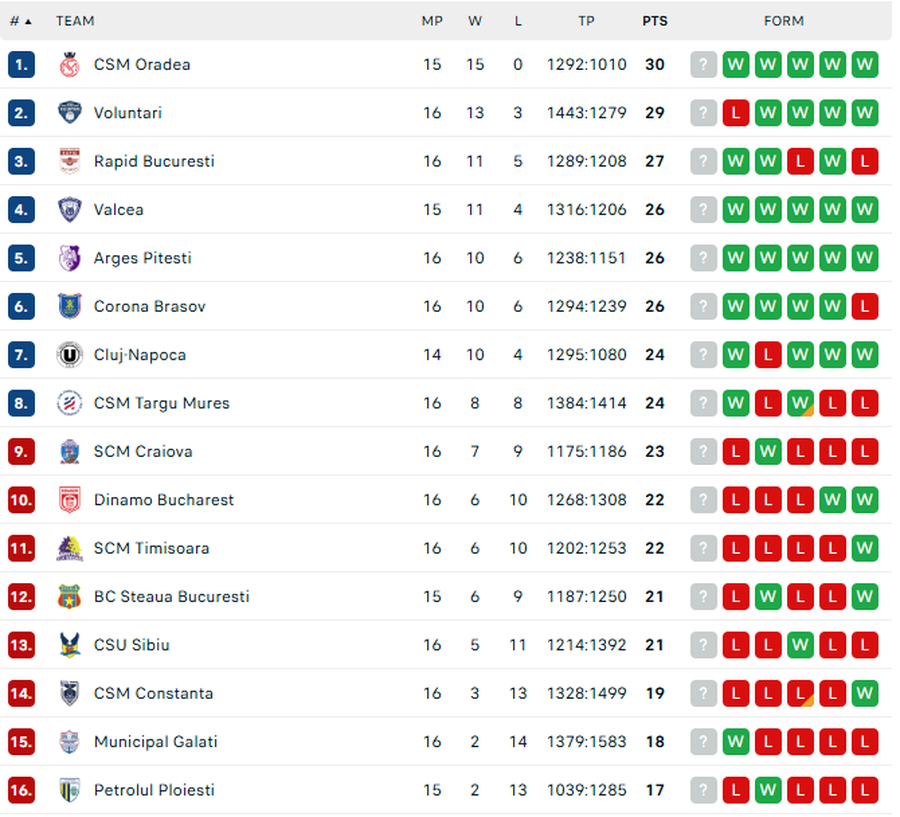Screen dimensions: 900x817
Task: Click the CSM Oradea team logo
Action: point(69,65)
